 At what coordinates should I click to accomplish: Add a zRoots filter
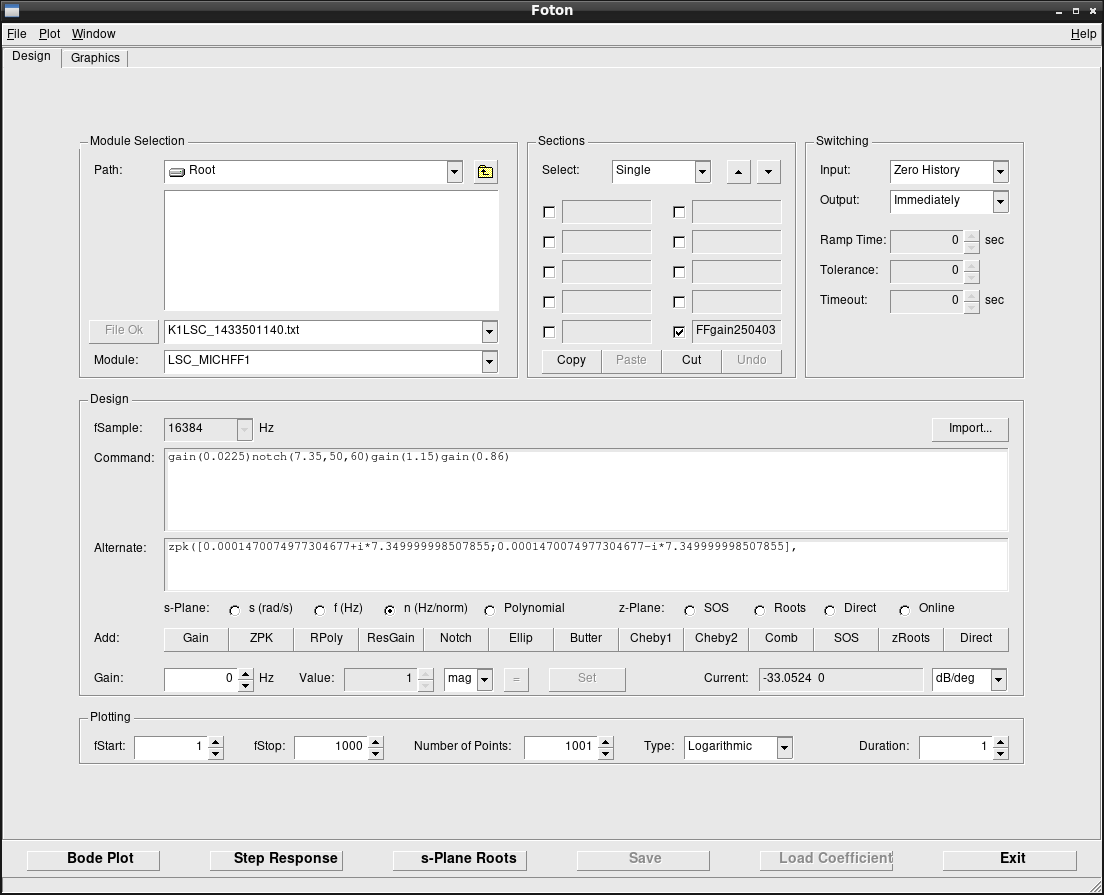911,639
